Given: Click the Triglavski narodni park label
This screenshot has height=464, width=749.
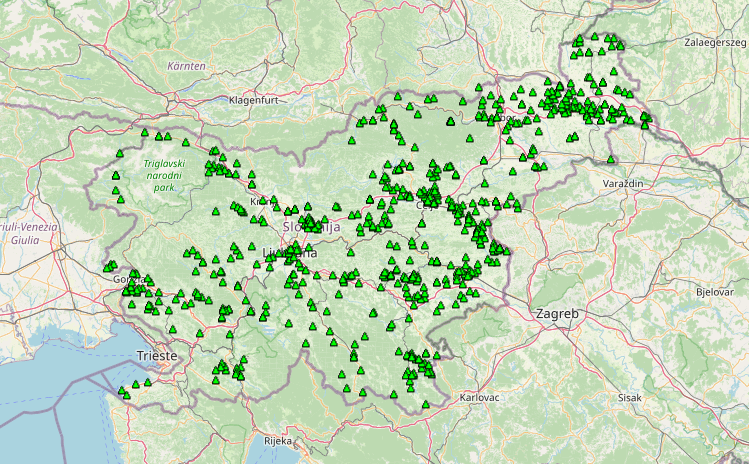Looking at the screenshot, I should (x=164, y=175).
